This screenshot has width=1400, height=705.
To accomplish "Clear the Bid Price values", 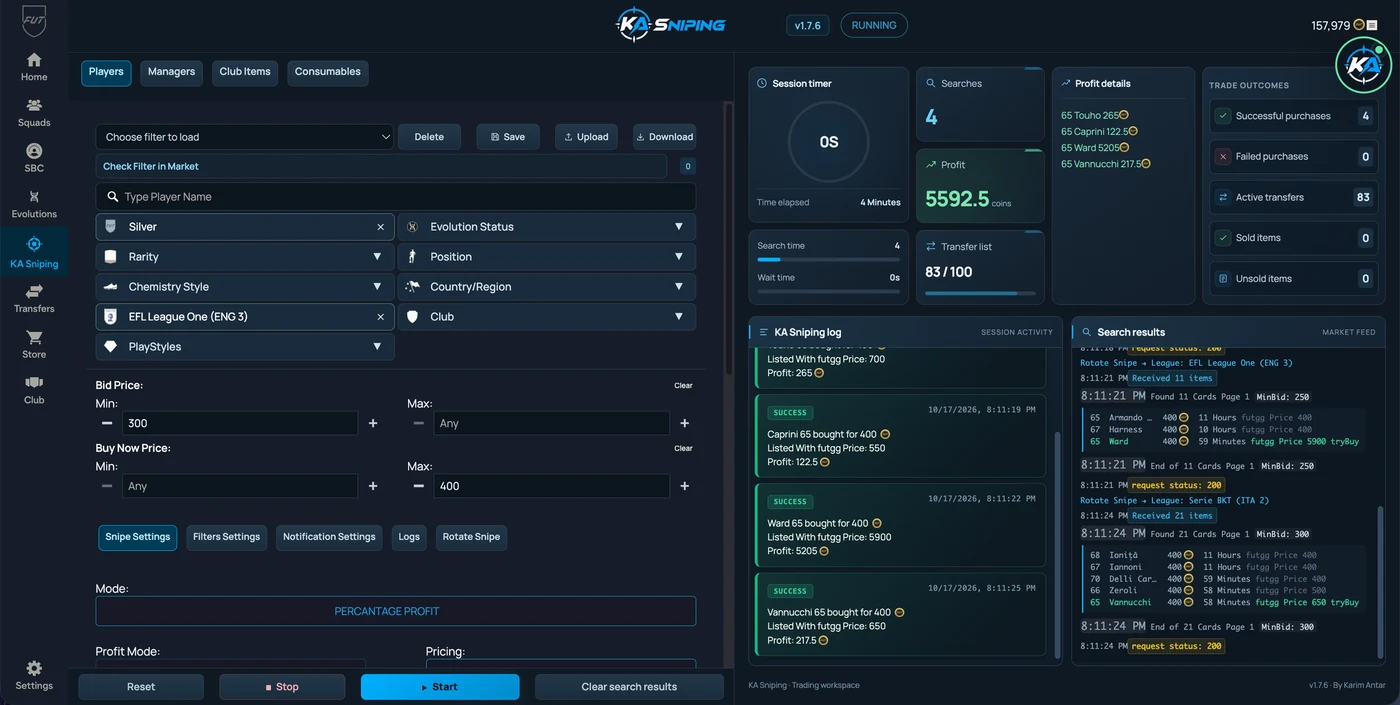I will (683, 385).
